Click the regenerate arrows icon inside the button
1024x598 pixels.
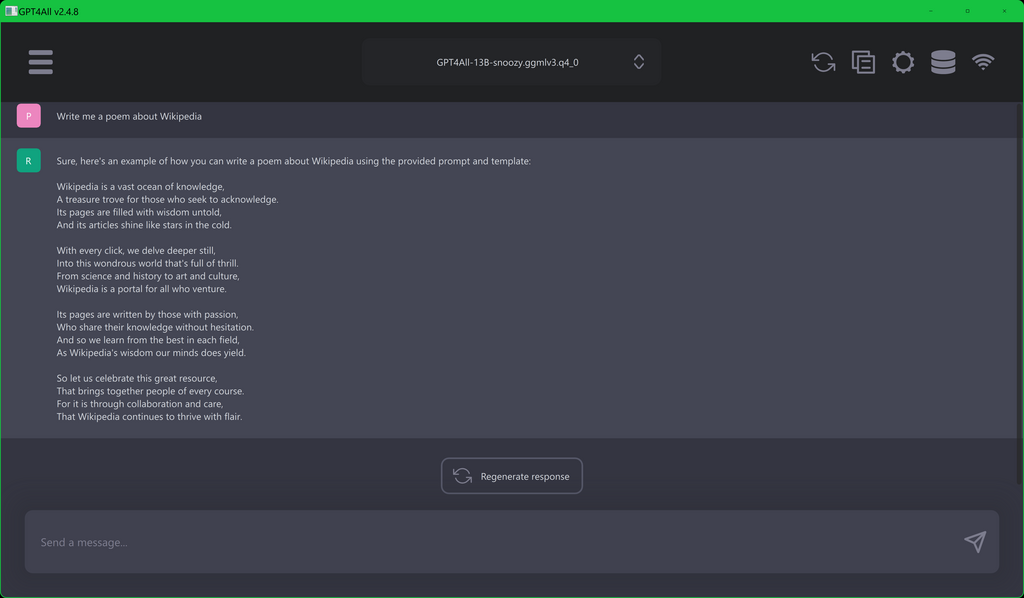tap(461, 475)
